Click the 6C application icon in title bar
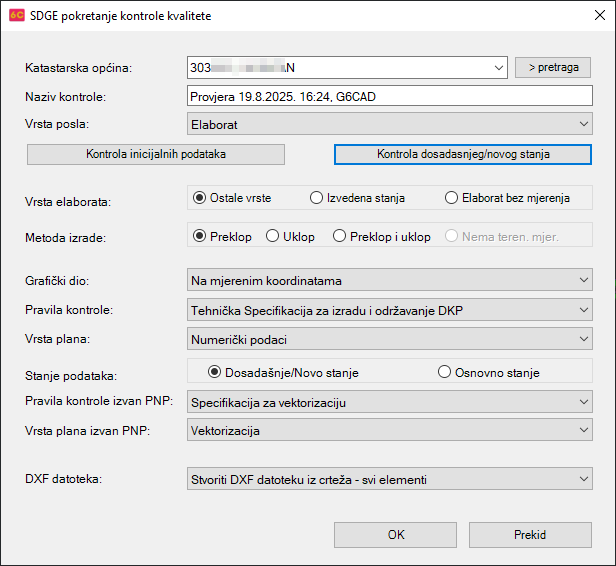This screenshot has height=566, width=616. [x=17, y=16]
